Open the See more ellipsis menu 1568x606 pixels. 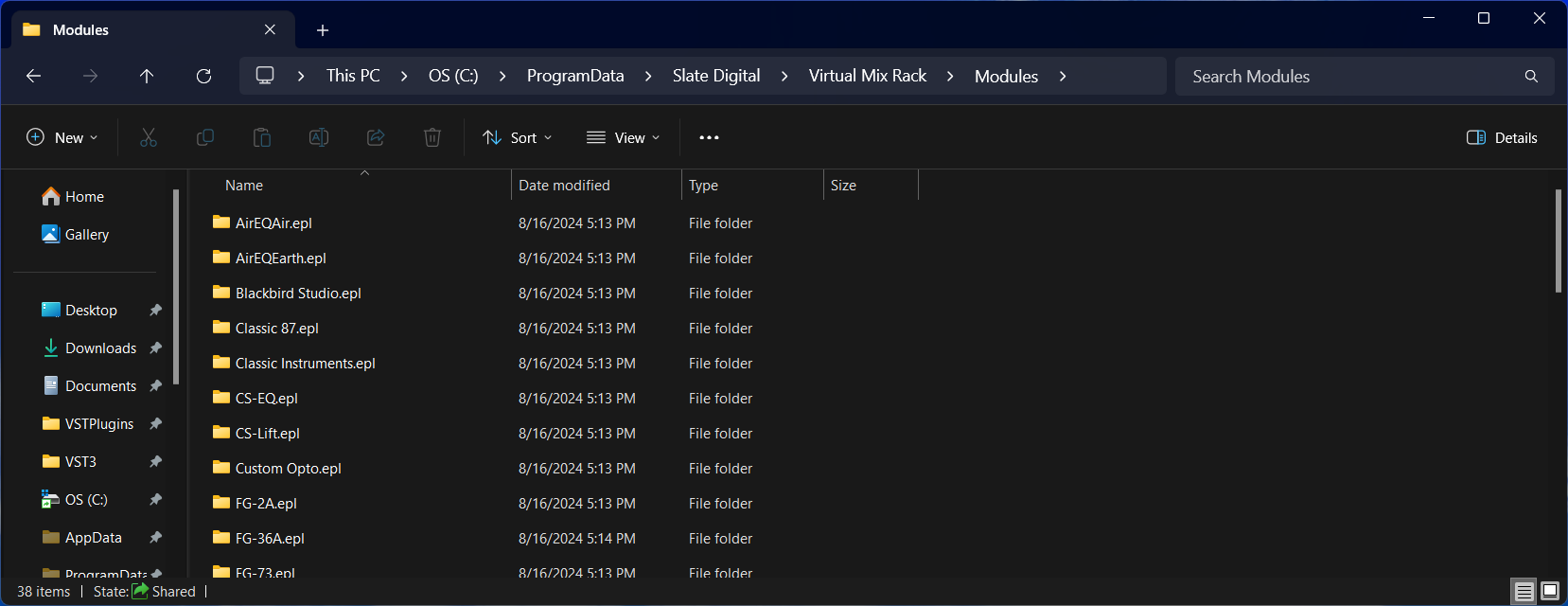click(709, 137)
